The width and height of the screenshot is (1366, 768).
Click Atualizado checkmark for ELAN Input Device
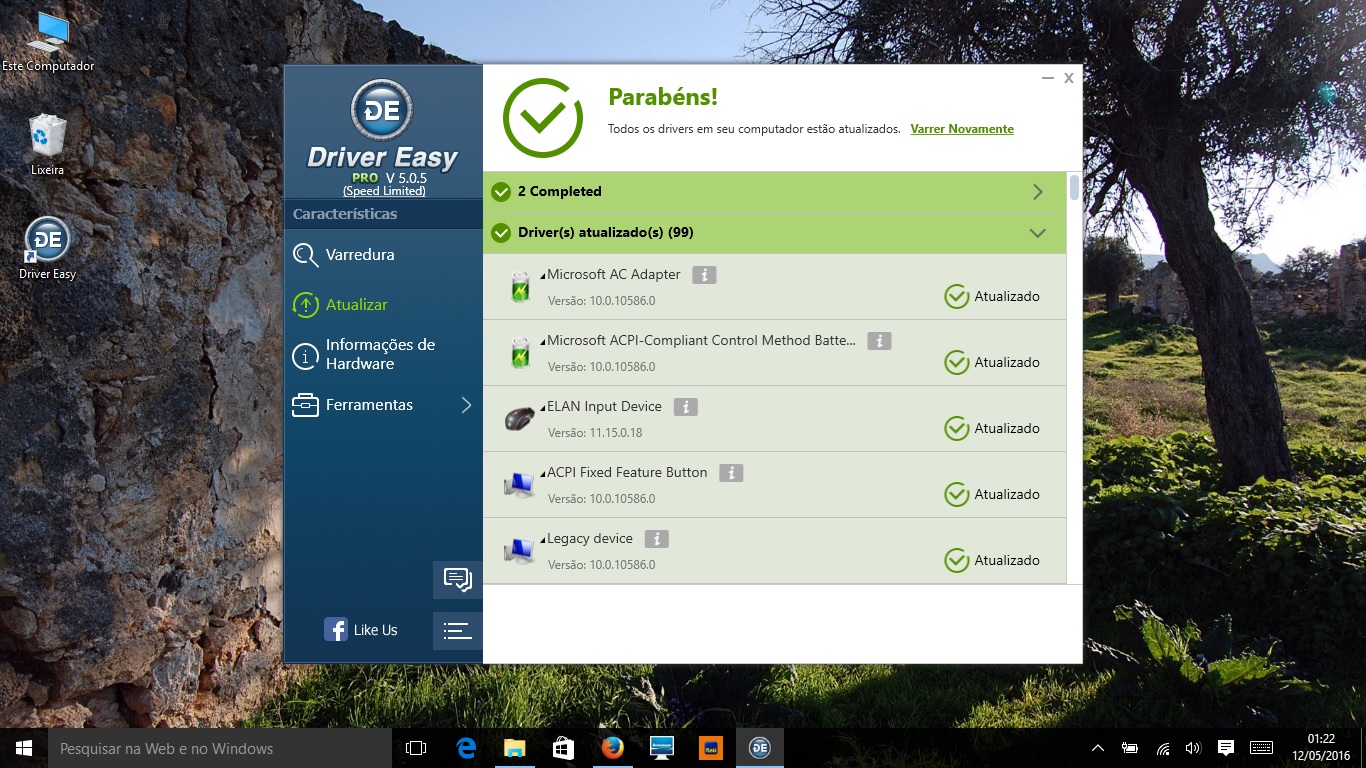(x=957, y=429)
